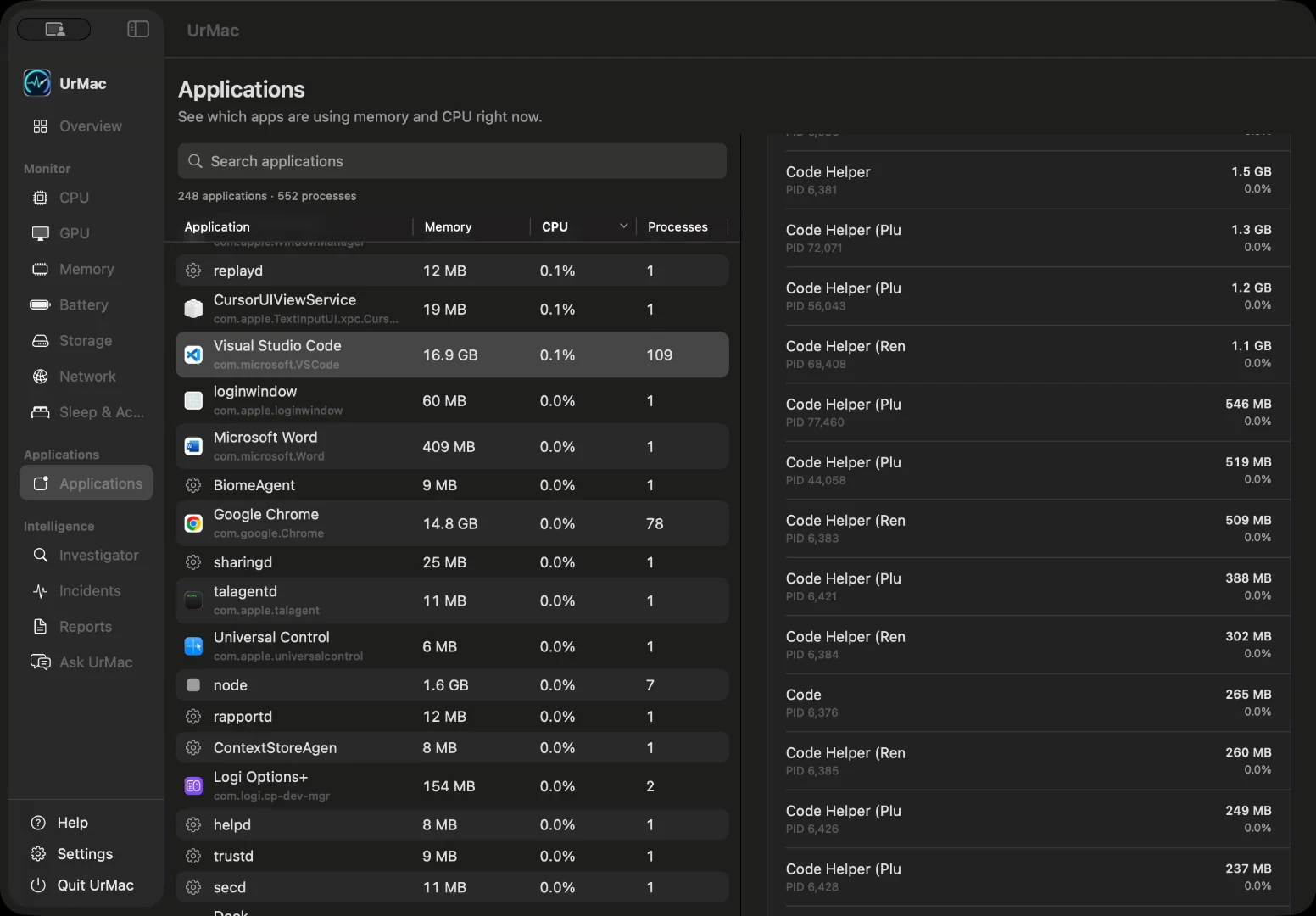Sort by Application column
Screen dimensions: 1316x916
[x=217, y=226]
